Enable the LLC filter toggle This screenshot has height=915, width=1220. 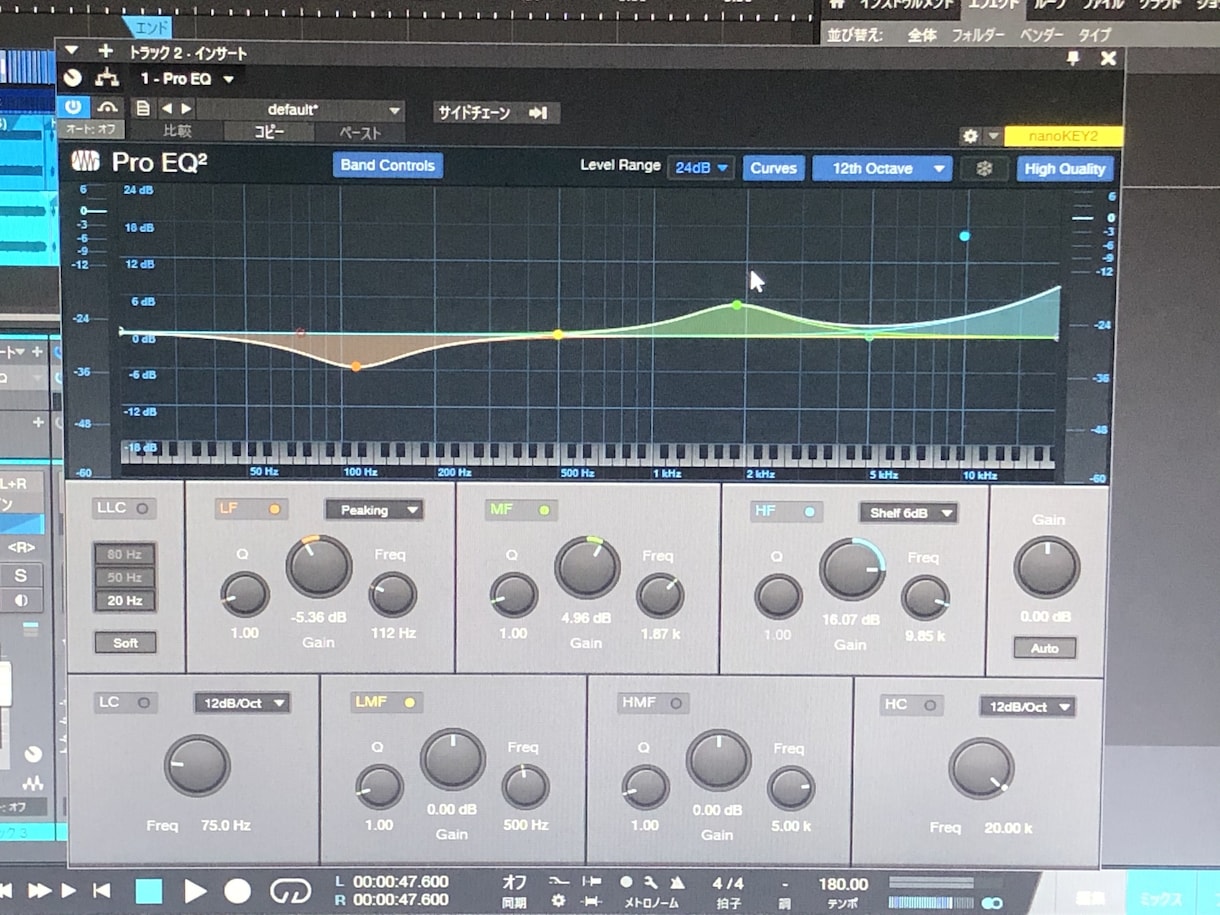[142, 508]
